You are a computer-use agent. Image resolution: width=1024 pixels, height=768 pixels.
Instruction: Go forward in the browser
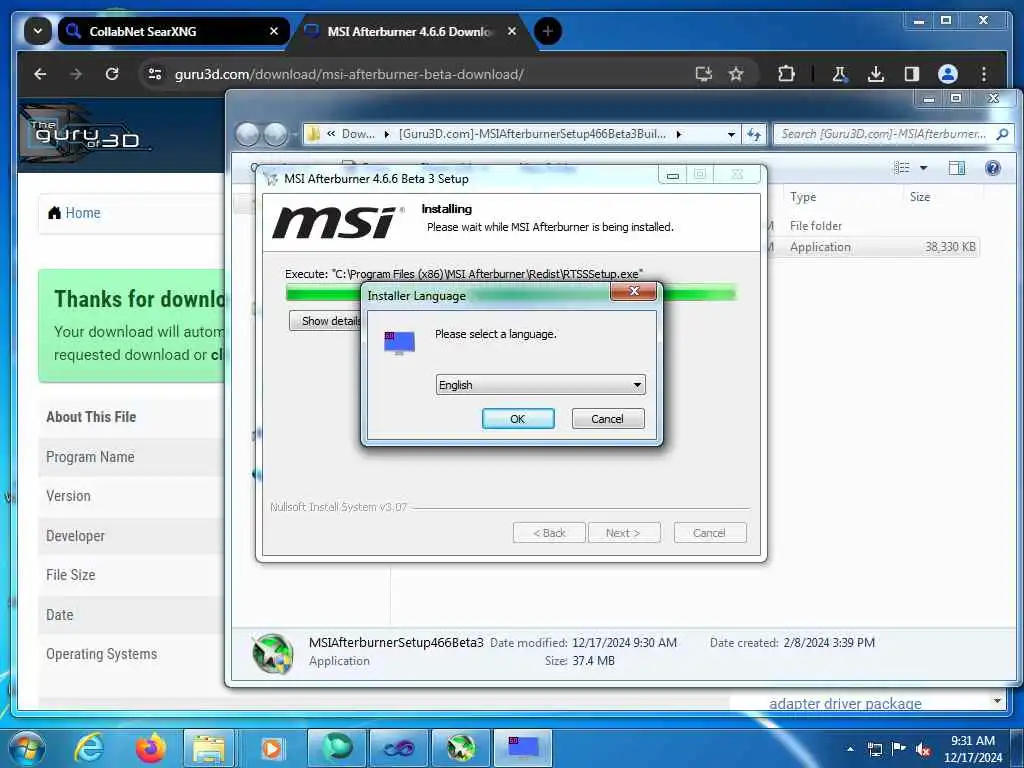tap(76, 74)
